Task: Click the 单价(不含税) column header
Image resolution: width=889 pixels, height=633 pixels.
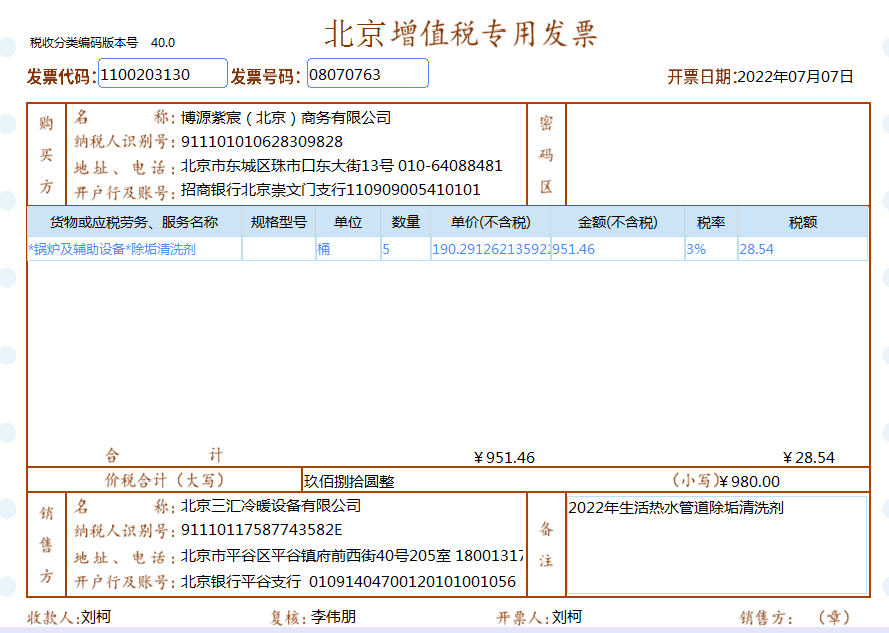Action: 490,222
